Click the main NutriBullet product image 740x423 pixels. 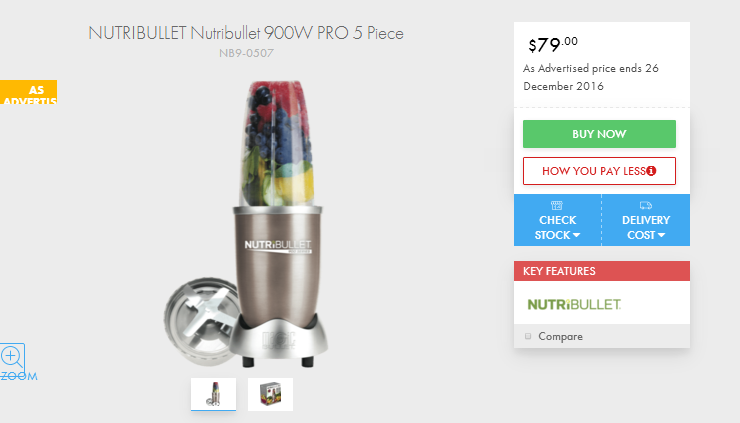246,224
